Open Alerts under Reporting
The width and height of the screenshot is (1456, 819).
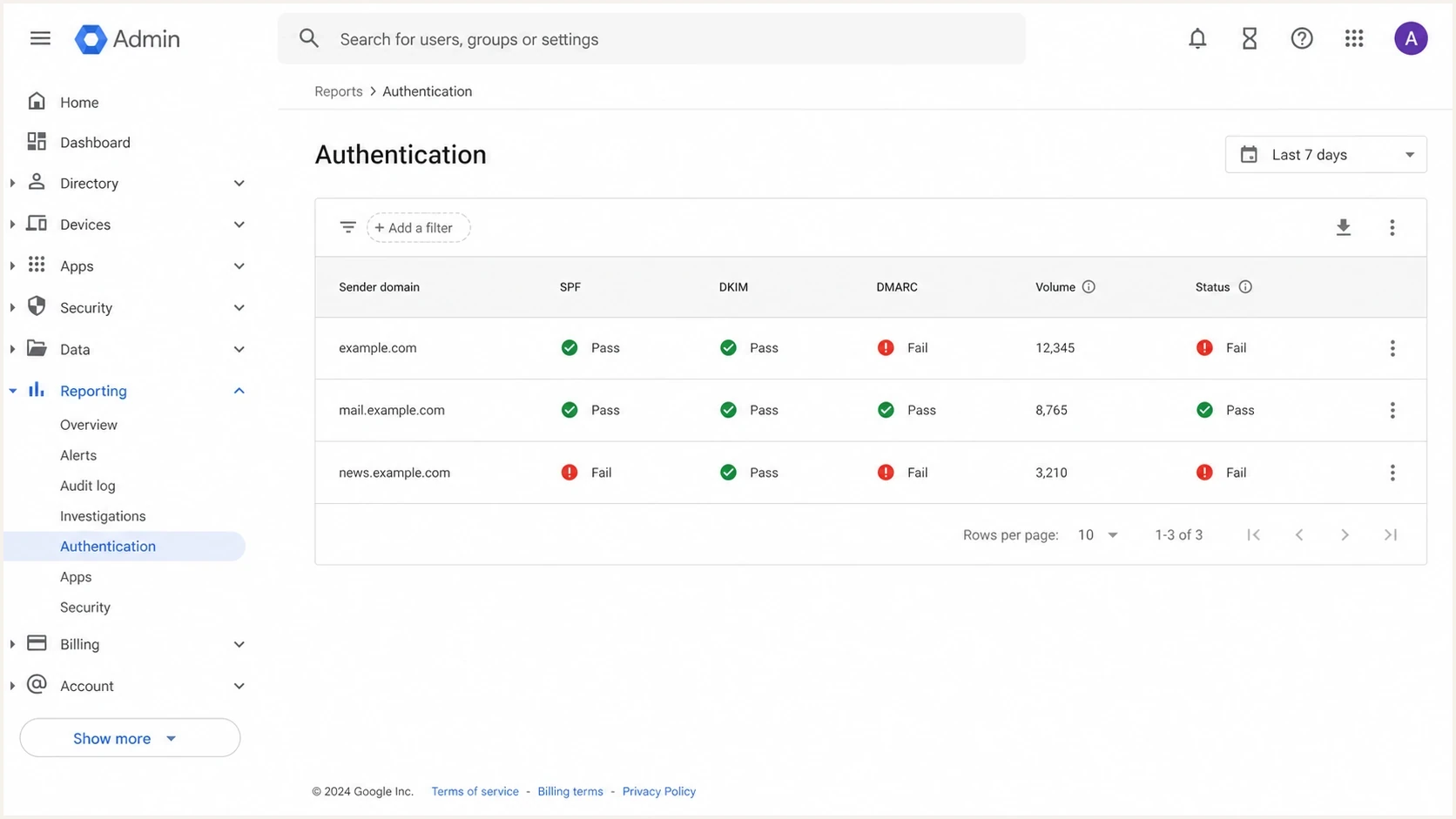coord(78,455)
